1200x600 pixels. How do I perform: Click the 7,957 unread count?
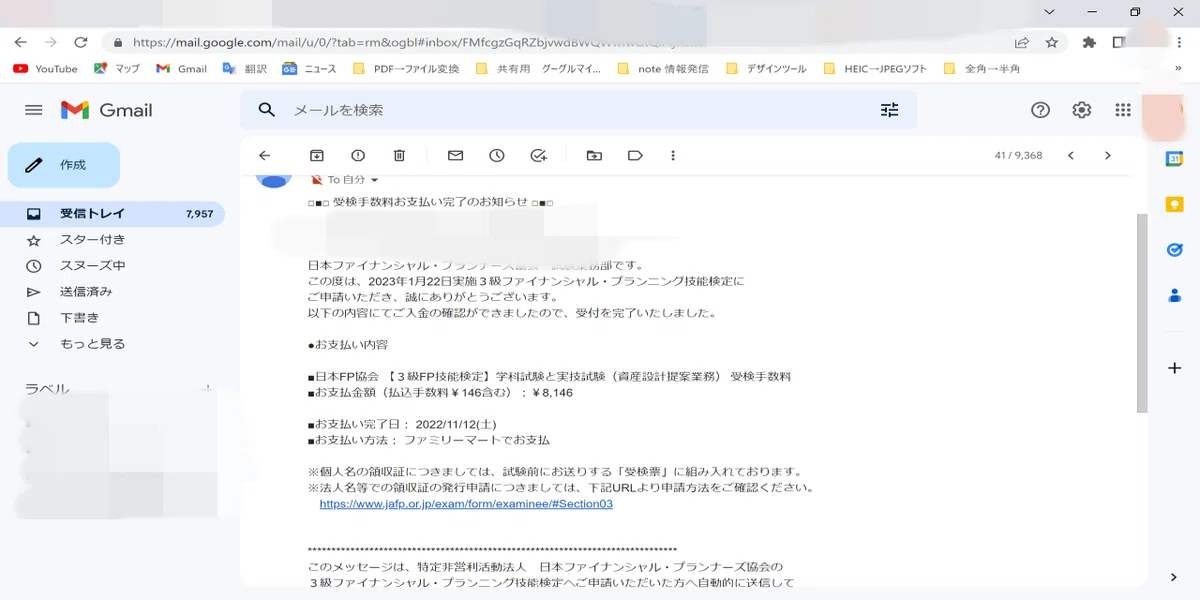pyautogui.click(x=199, y=214)
